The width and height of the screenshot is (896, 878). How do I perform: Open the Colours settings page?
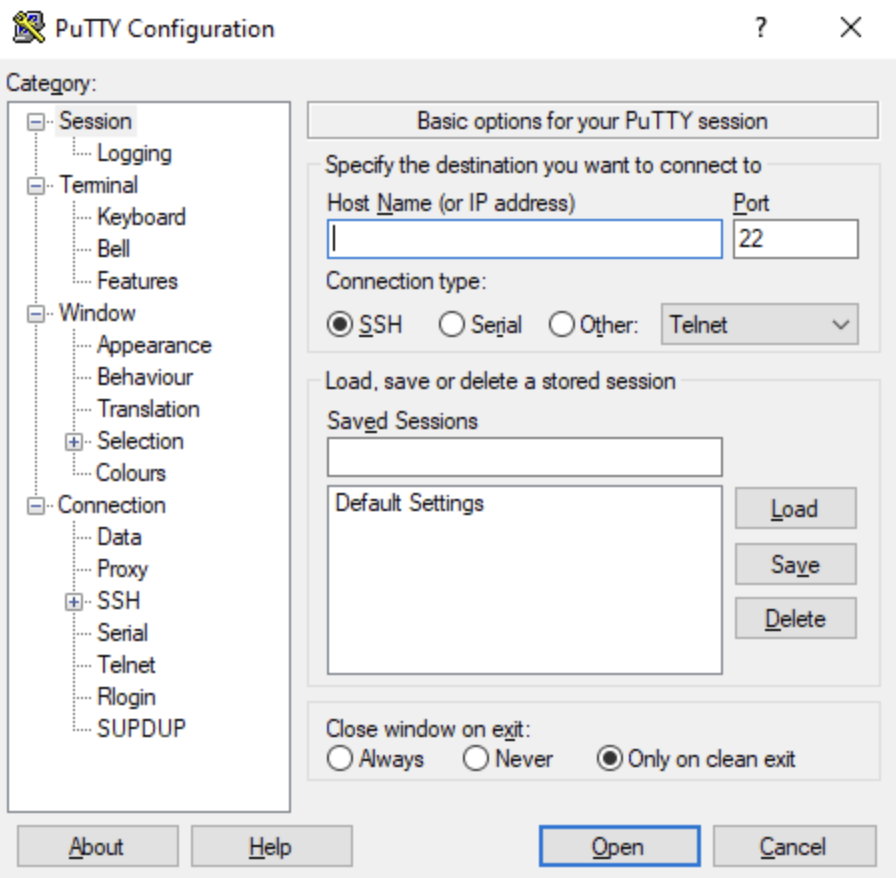point(131,472)
